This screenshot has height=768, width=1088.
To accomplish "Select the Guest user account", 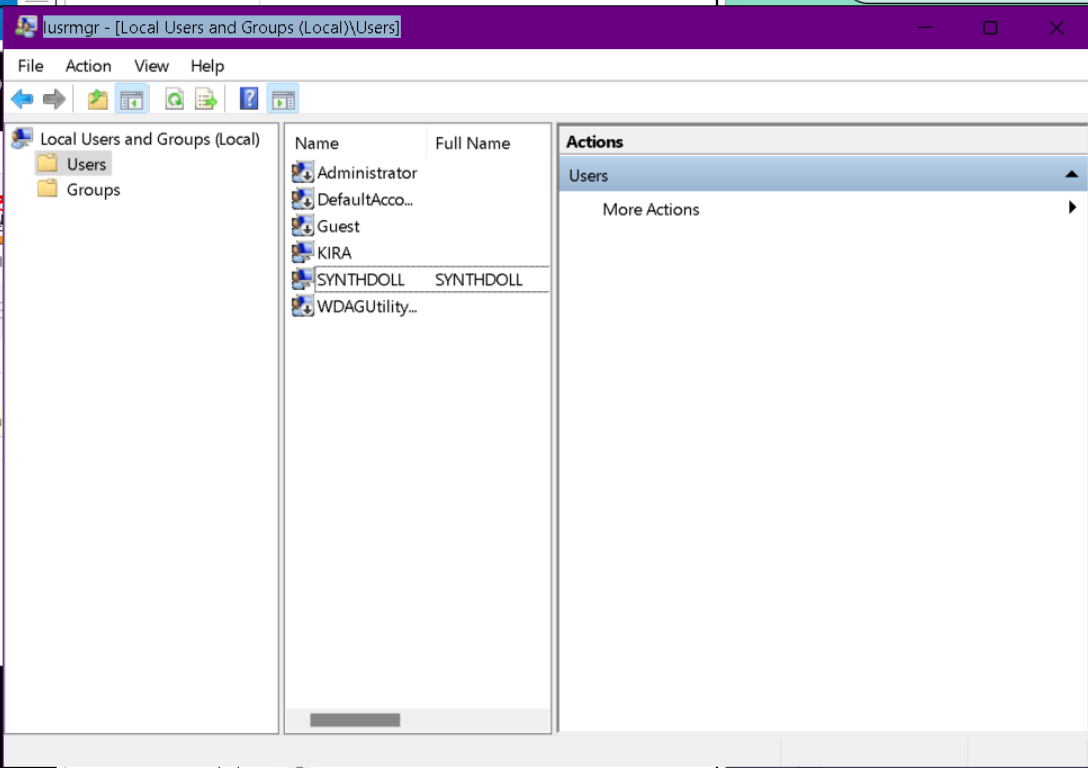I will click(x=338, y=226).
